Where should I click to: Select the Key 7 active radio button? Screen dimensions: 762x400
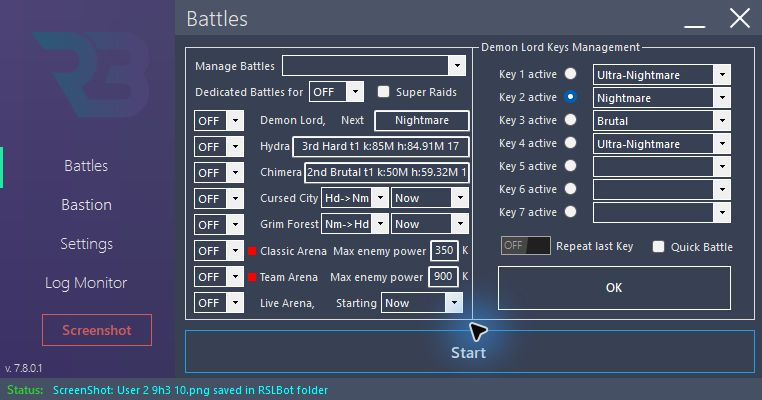tap(571, 211)
